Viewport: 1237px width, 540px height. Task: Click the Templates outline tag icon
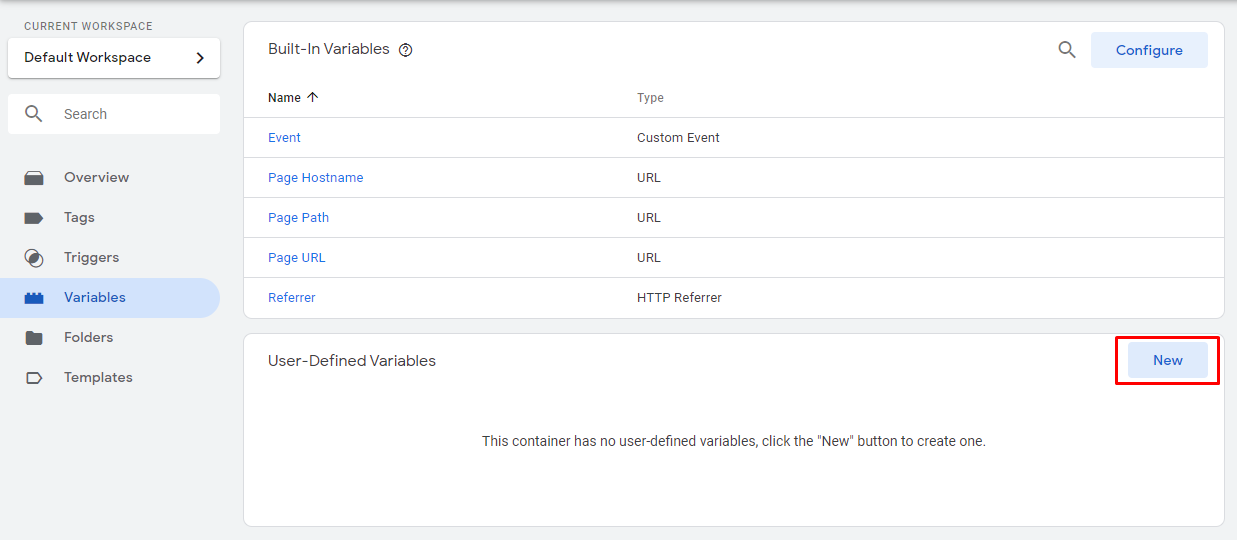point(34,378)
